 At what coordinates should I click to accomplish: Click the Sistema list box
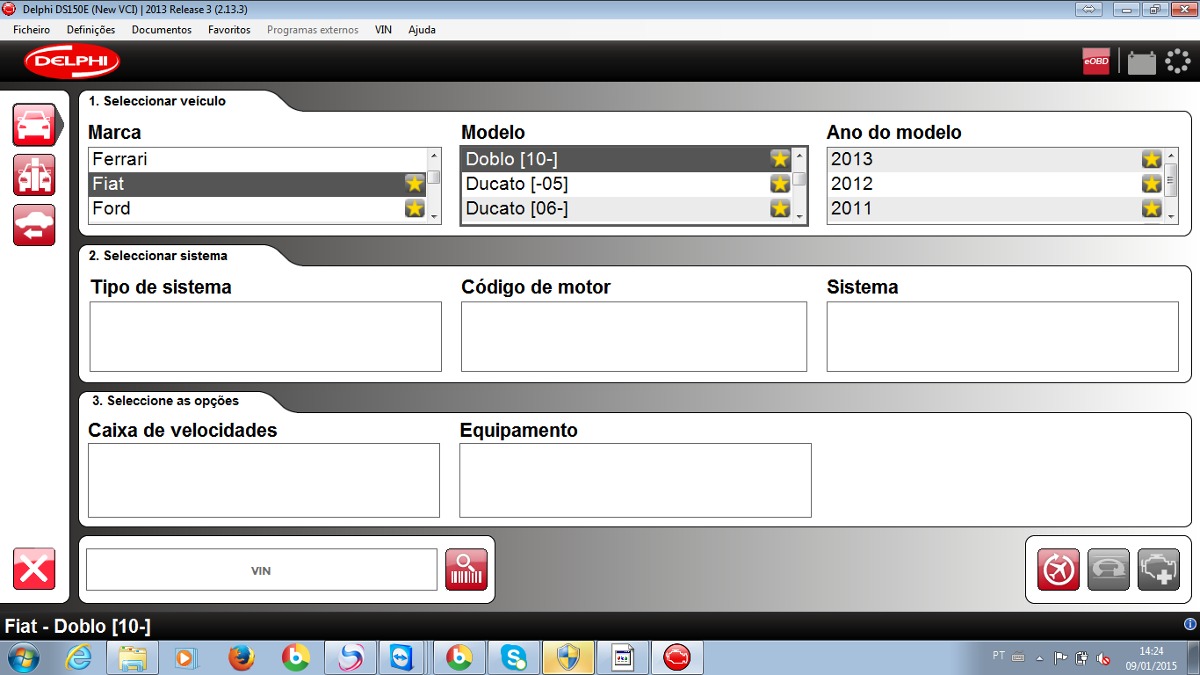pos(1002,337)
